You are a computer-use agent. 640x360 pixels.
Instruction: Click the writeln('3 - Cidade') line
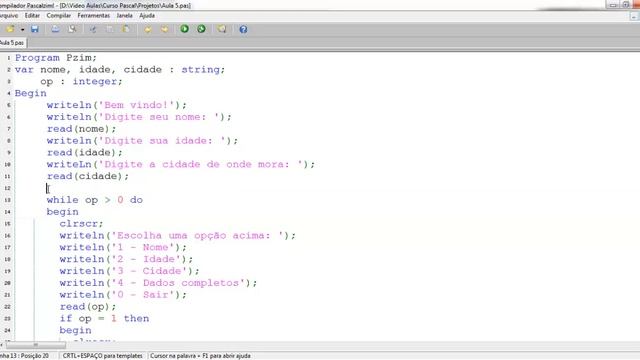coord(129,271)
